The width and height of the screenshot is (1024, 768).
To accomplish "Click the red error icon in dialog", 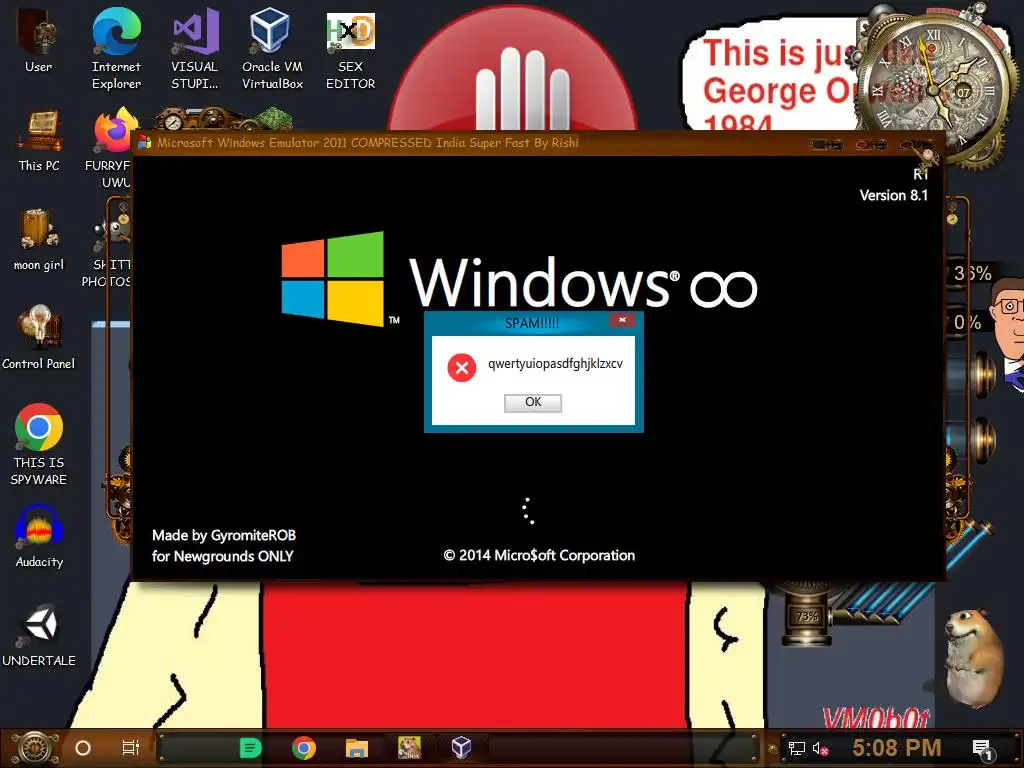I will [462, 368].
